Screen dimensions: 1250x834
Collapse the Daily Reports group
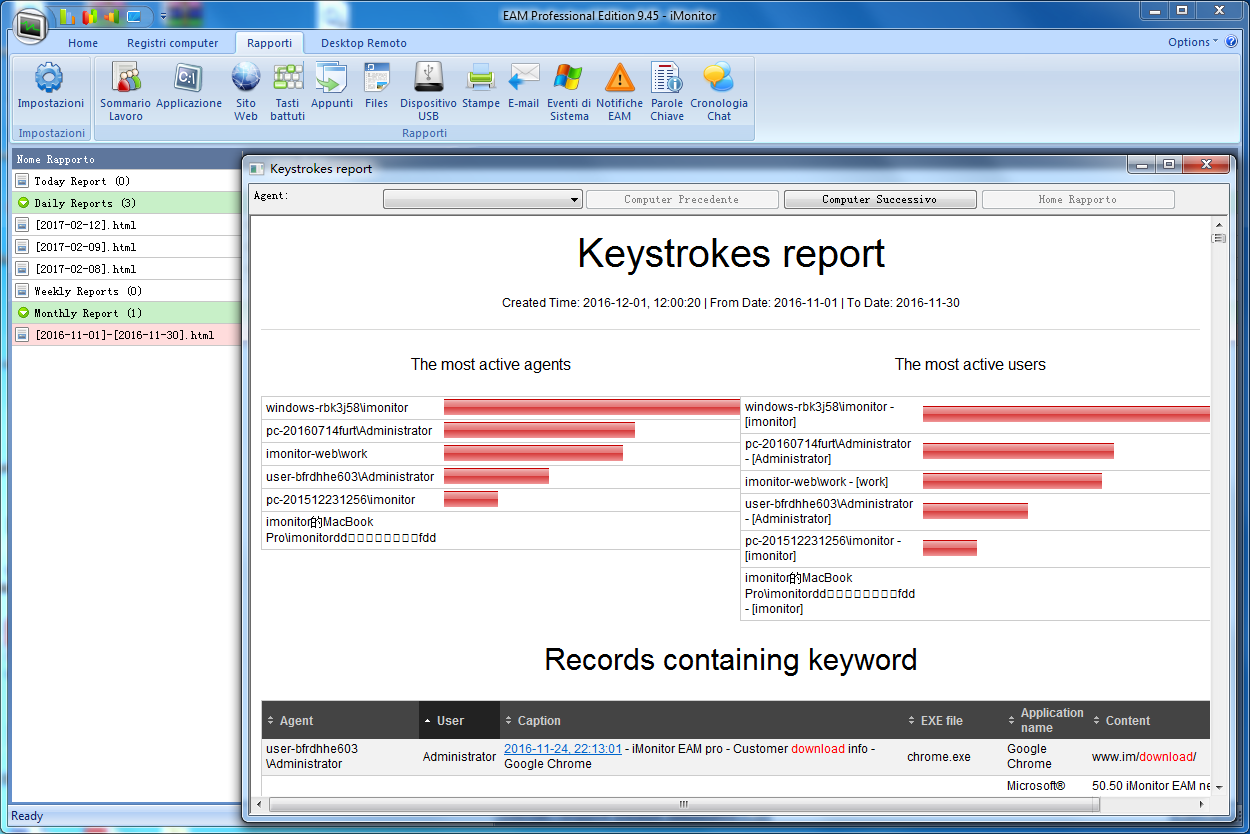coord(24,203)
